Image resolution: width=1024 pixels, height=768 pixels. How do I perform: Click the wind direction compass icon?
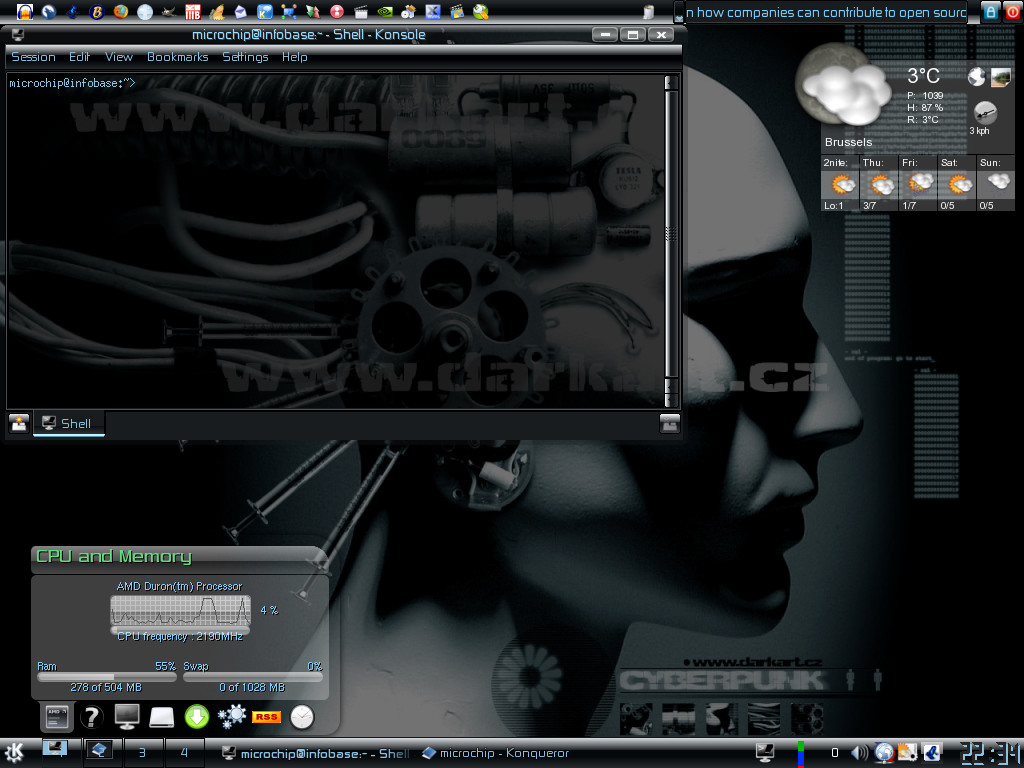(985, 113)
